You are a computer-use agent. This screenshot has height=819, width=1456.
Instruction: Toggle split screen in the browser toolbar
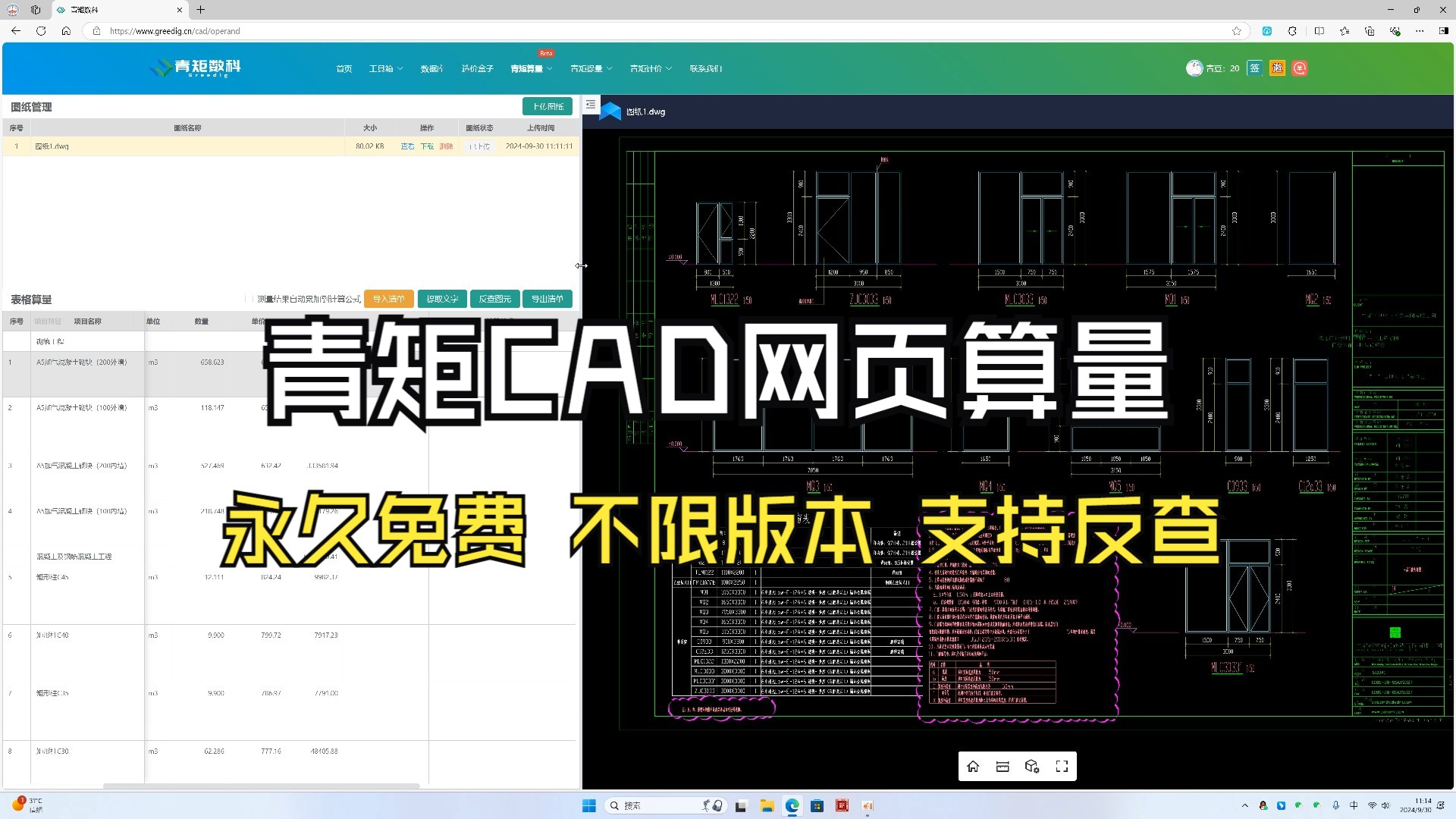[1319, 31]
